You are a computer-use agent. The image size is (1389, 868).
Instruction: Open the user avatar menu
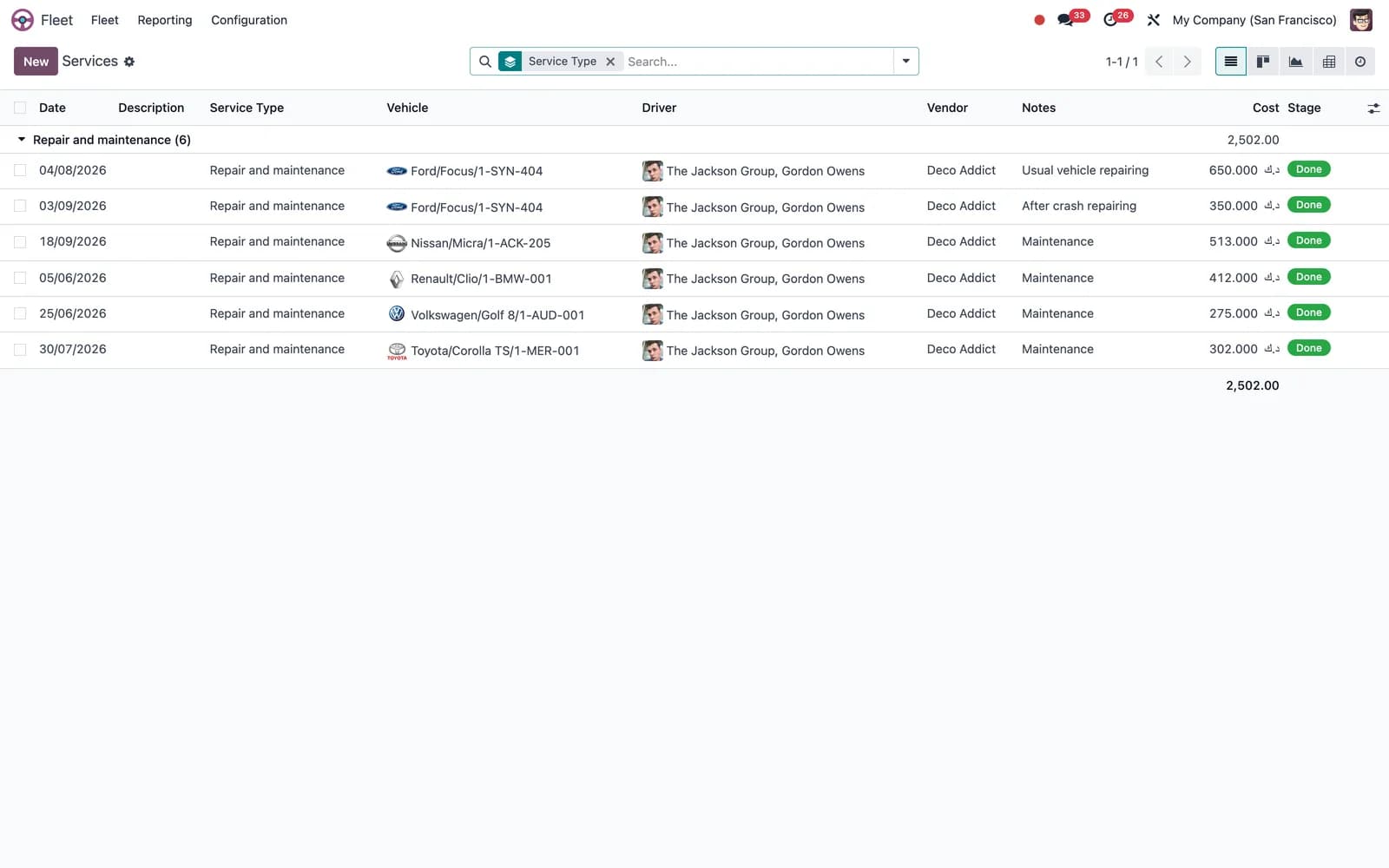pyautogui.click(x=1361, y=20)
